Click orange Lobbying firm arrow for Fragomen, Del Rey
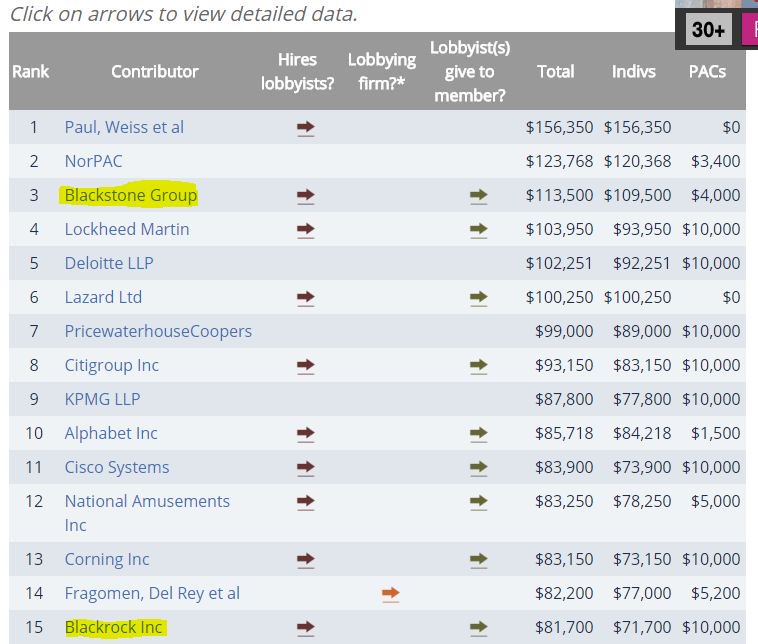758x644 pixels. [391, 594]
